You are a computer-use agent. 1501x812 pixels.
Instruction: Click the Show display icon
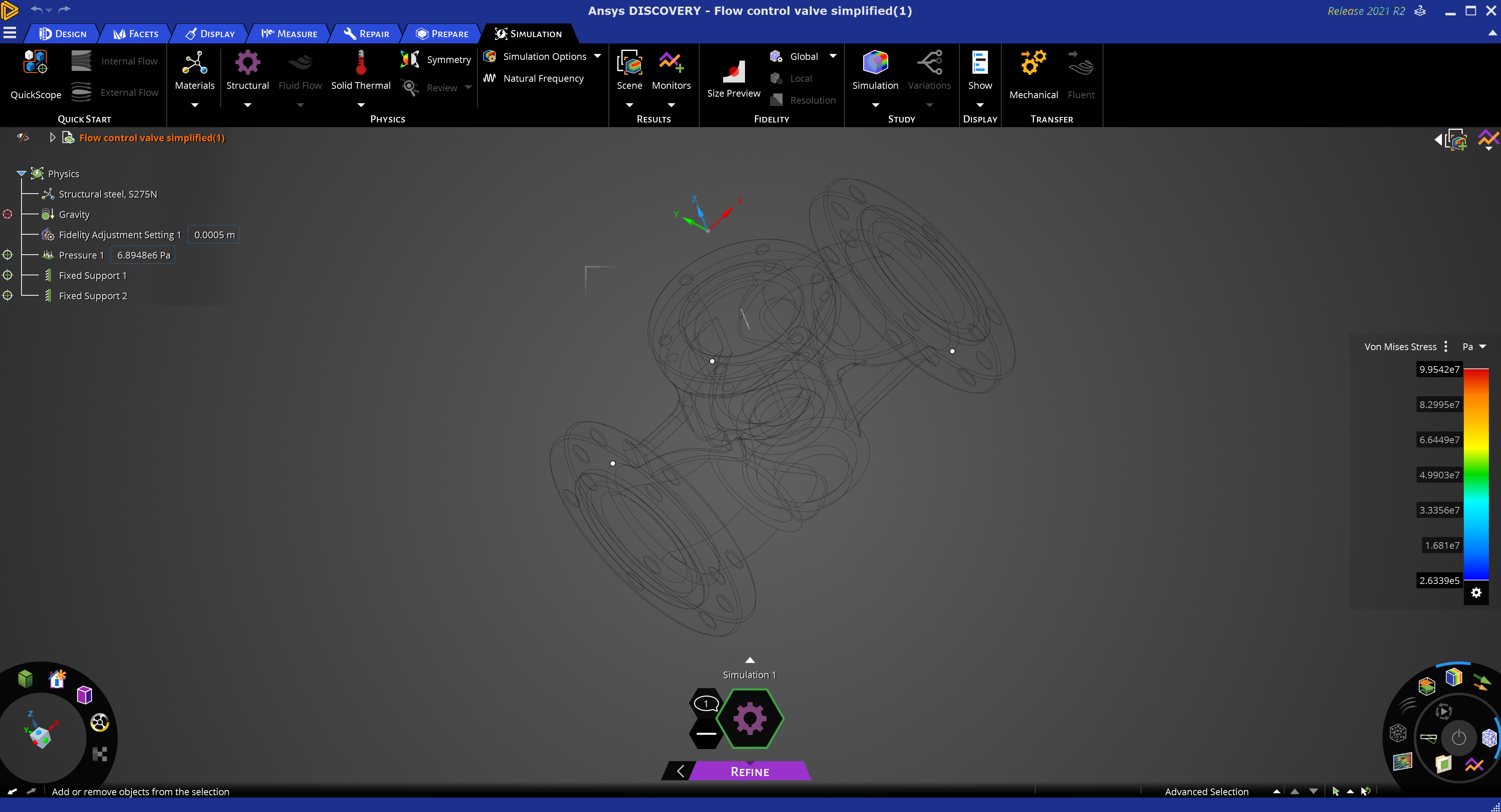[980, 62]
